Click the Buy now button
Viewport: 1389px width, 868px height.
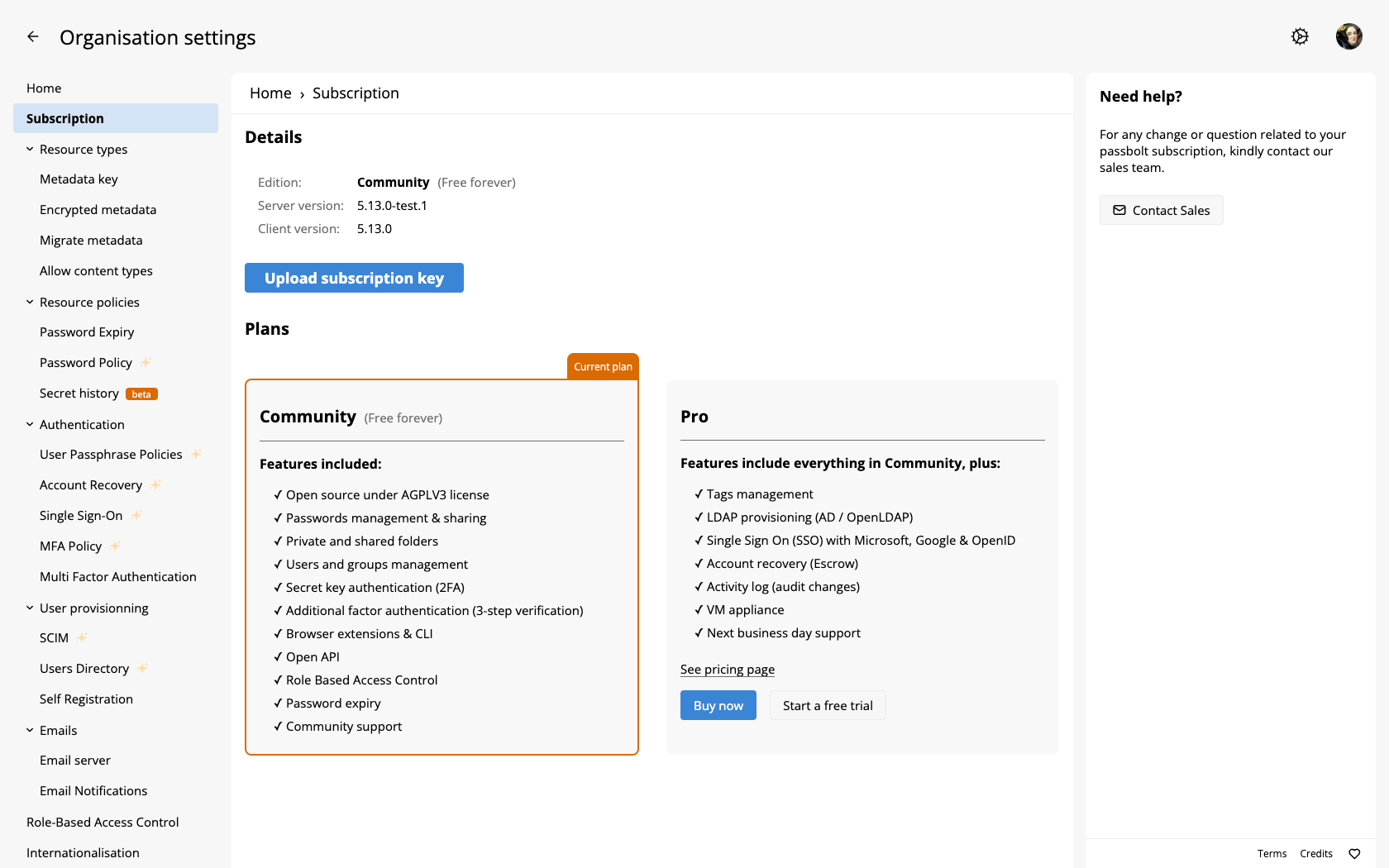click(718, 705)
